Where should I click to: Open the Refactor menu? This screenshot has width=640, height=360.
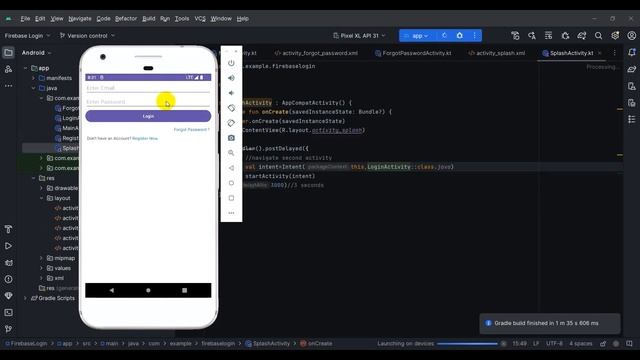point(126,19)
